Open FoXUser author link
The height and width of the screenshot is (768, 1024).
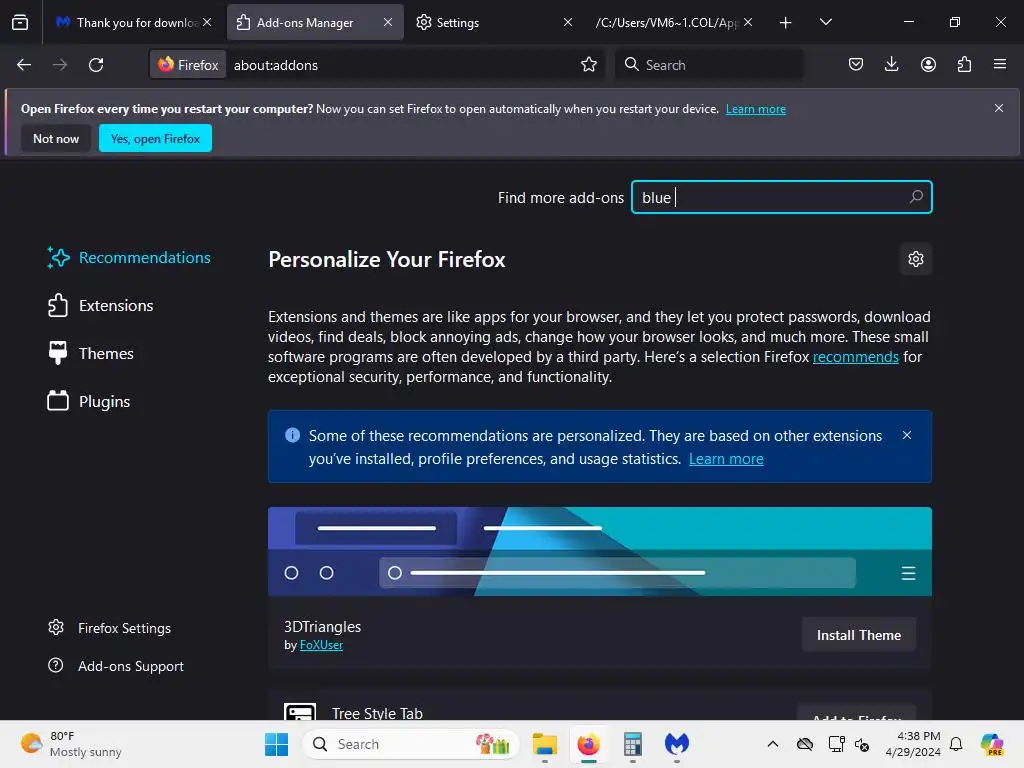pos(321,645)
